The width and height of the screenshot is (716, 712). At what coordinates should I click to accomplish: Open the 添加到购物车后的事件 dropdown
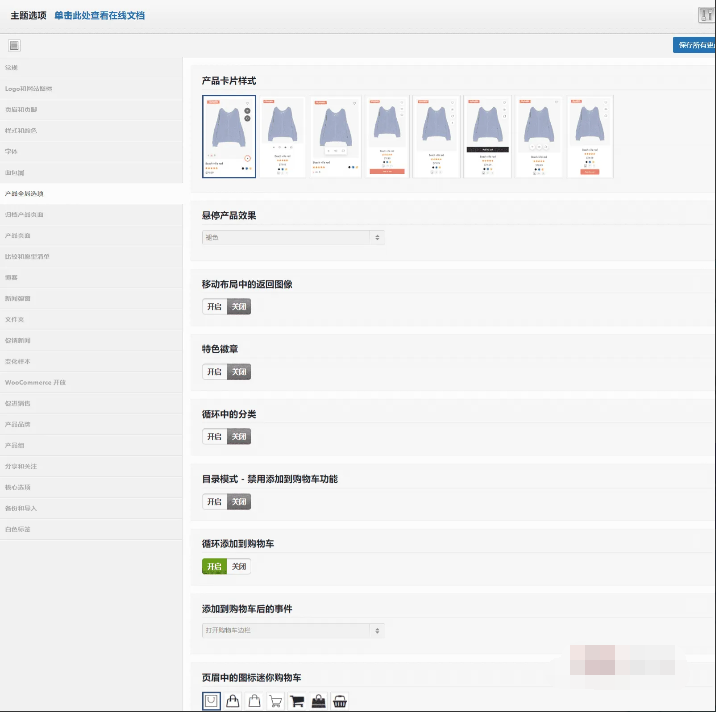(293, 630)
